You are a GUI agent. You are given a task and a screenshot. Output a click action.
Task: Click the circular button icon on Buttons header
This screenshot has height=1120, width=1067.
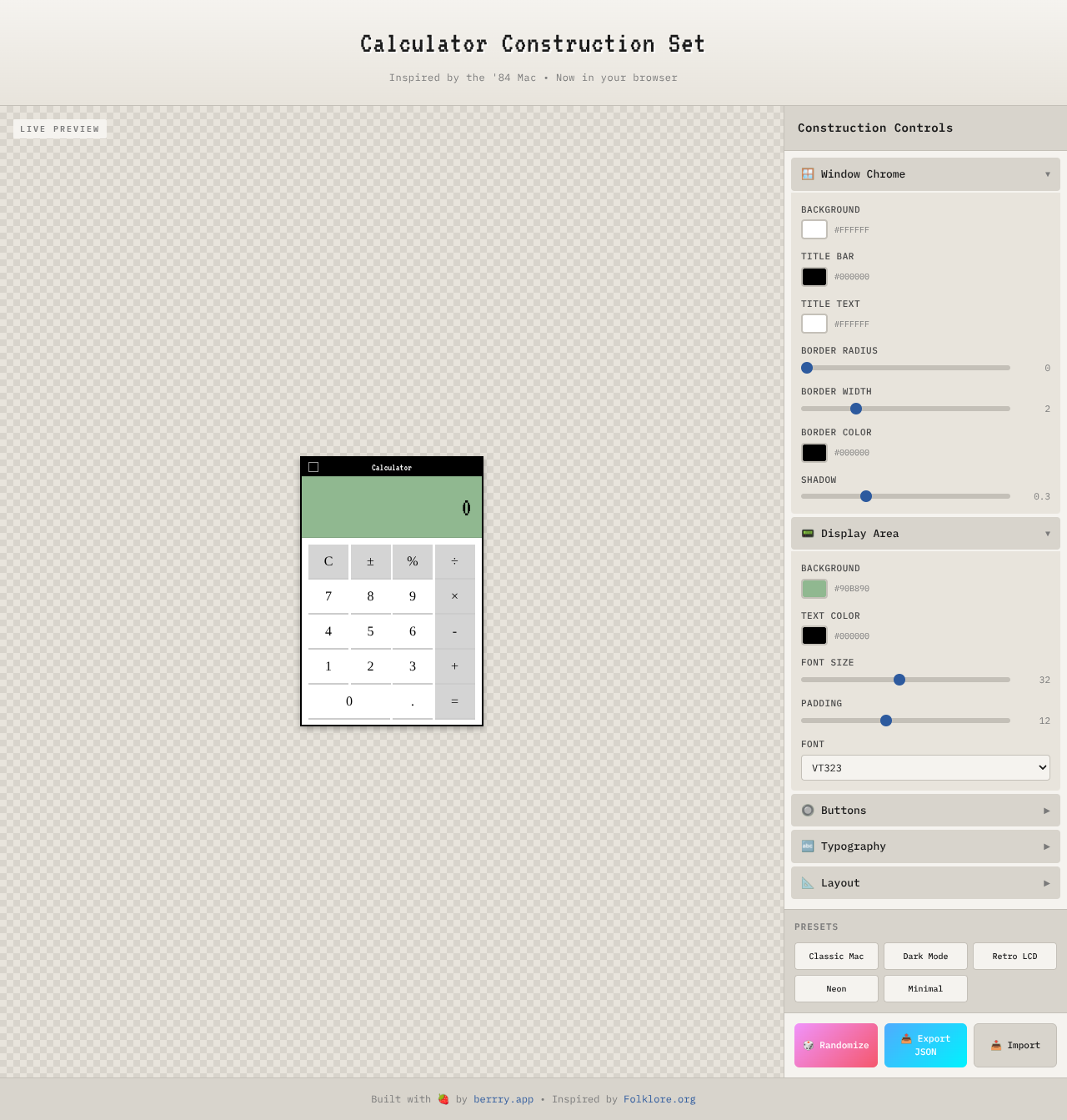point(807,810)
